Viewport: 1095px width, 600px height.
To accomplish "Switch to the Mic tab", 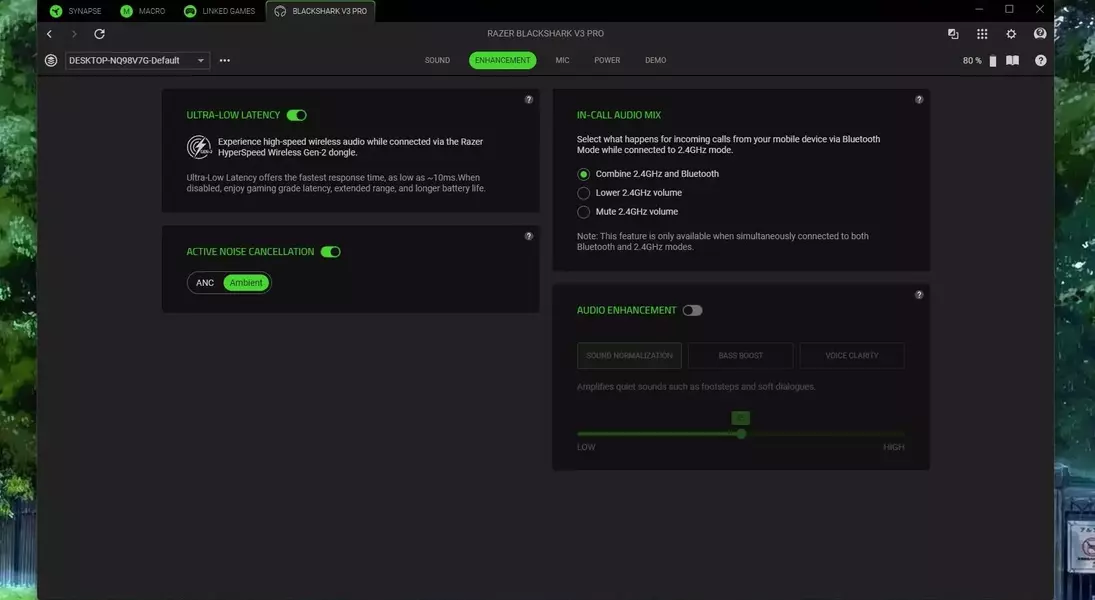I will pyautogui.click(x=562, y=60).
